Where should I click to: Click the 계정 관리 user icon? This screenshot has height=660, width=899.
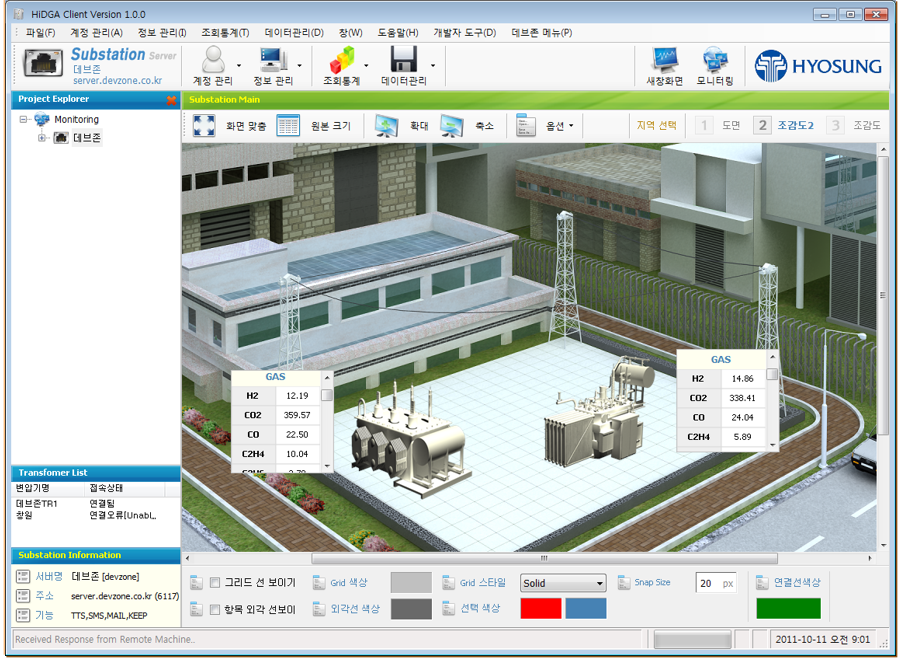pos(213,60)
